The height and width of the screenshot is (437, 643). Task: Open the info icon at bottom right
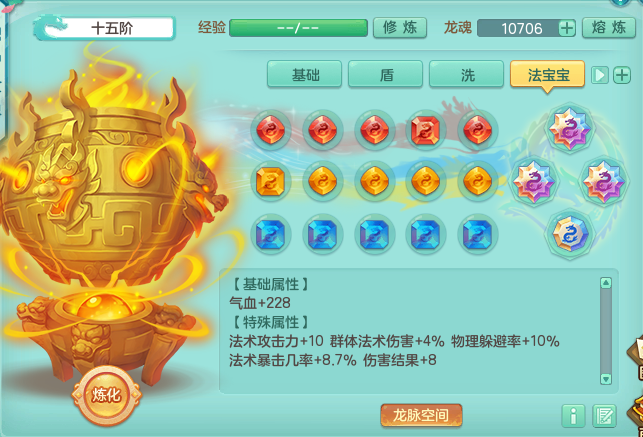[574, 416]
